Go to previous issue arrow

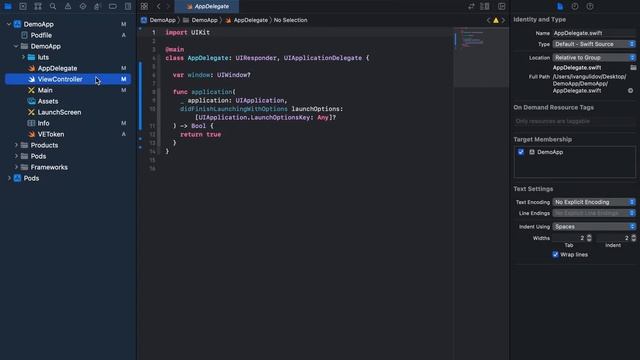(489, 20)
